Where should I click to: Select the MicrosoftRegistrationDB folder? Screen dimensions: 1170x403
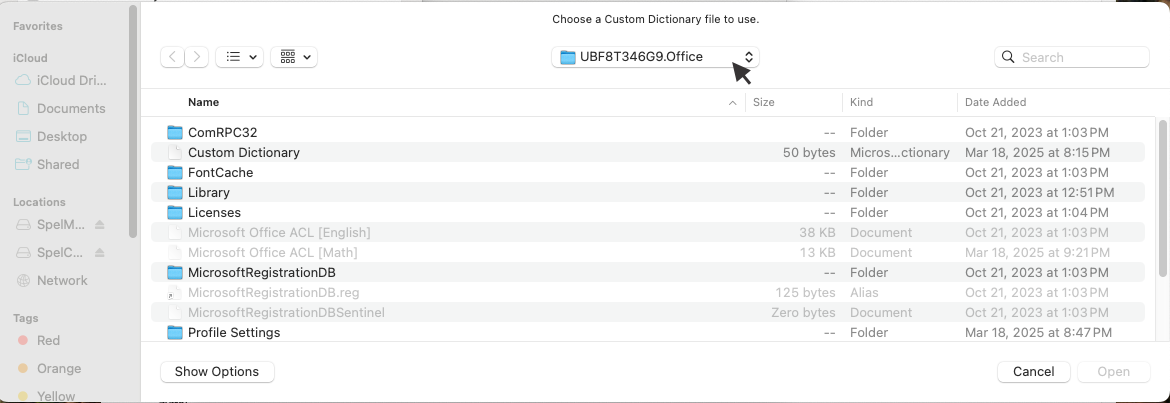(x=261, y=272)
